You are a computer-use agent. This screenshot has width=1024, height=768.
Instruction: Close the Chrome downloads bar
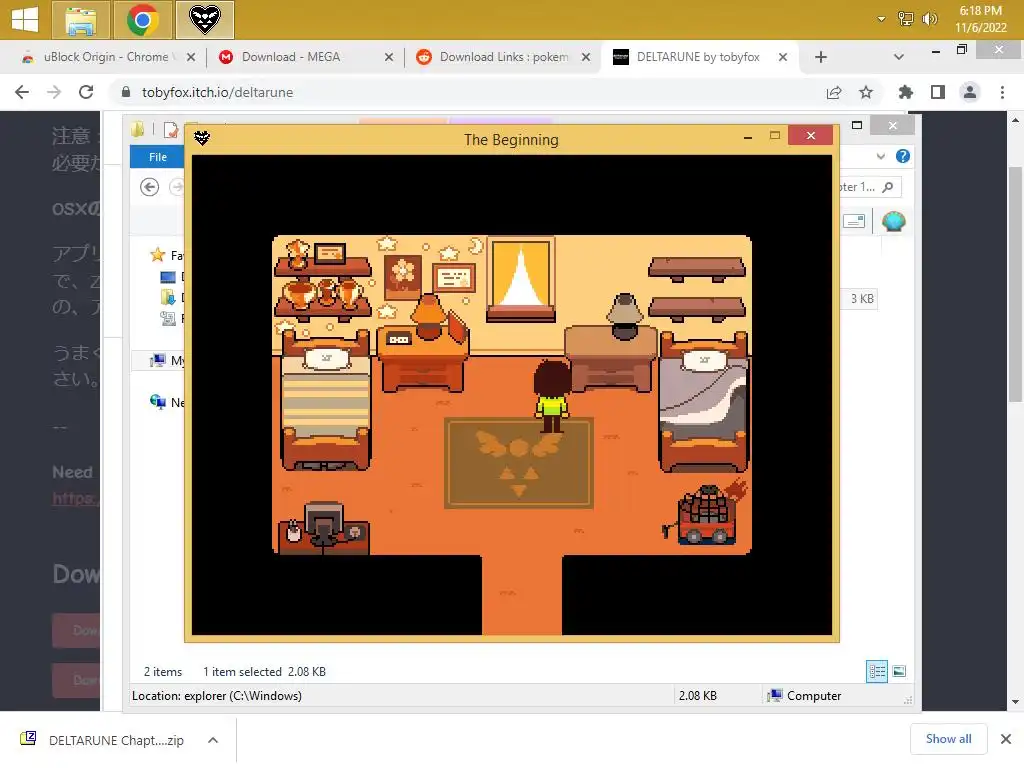(x=1006, y=739)
